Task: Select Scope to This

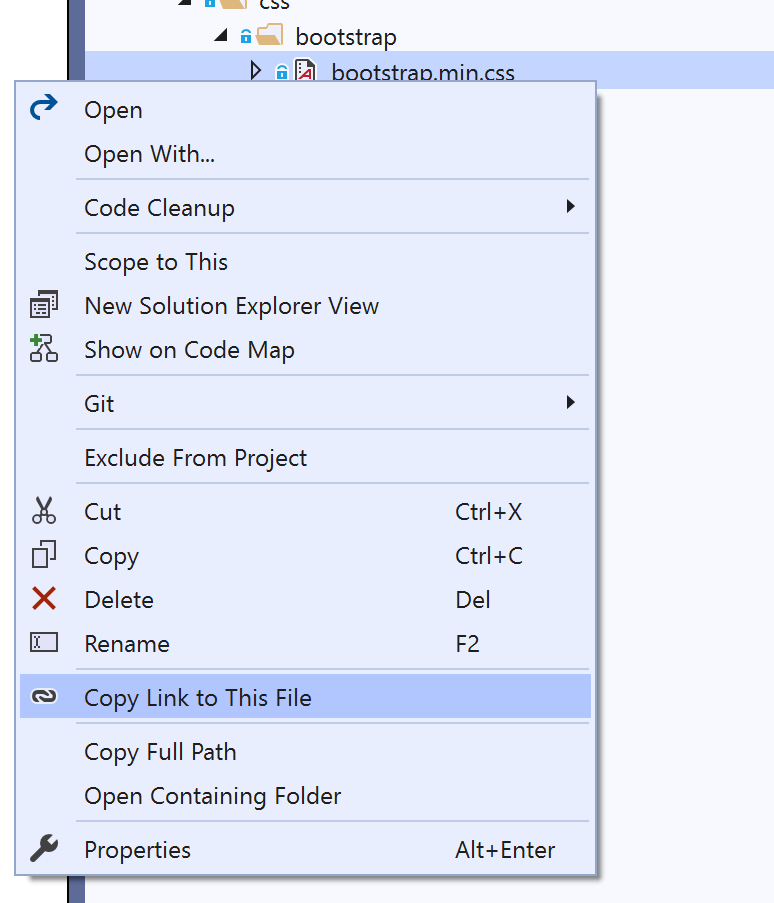Action: 156,262
